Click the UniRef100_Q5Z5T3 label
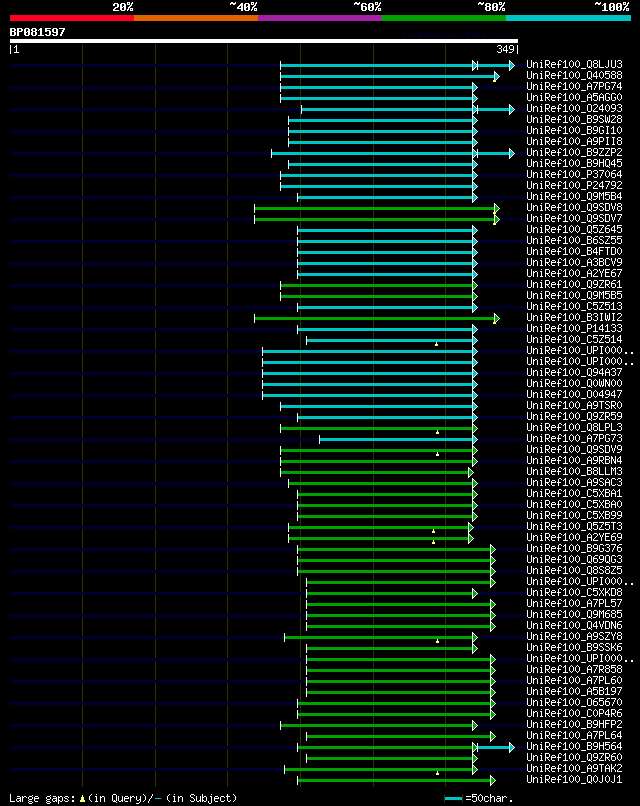This screenshot has width=640, height=806. click(574, 526)
